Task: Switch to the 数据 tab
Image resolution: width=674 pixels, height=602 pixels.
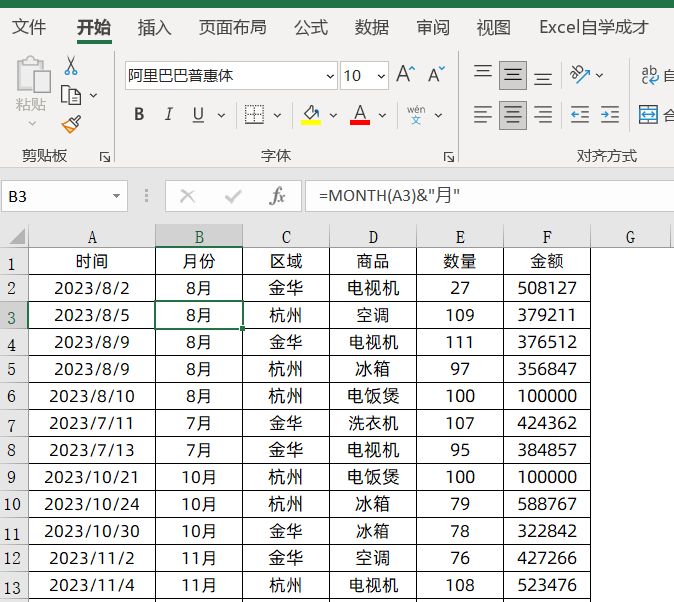Action: pos(372,27)
